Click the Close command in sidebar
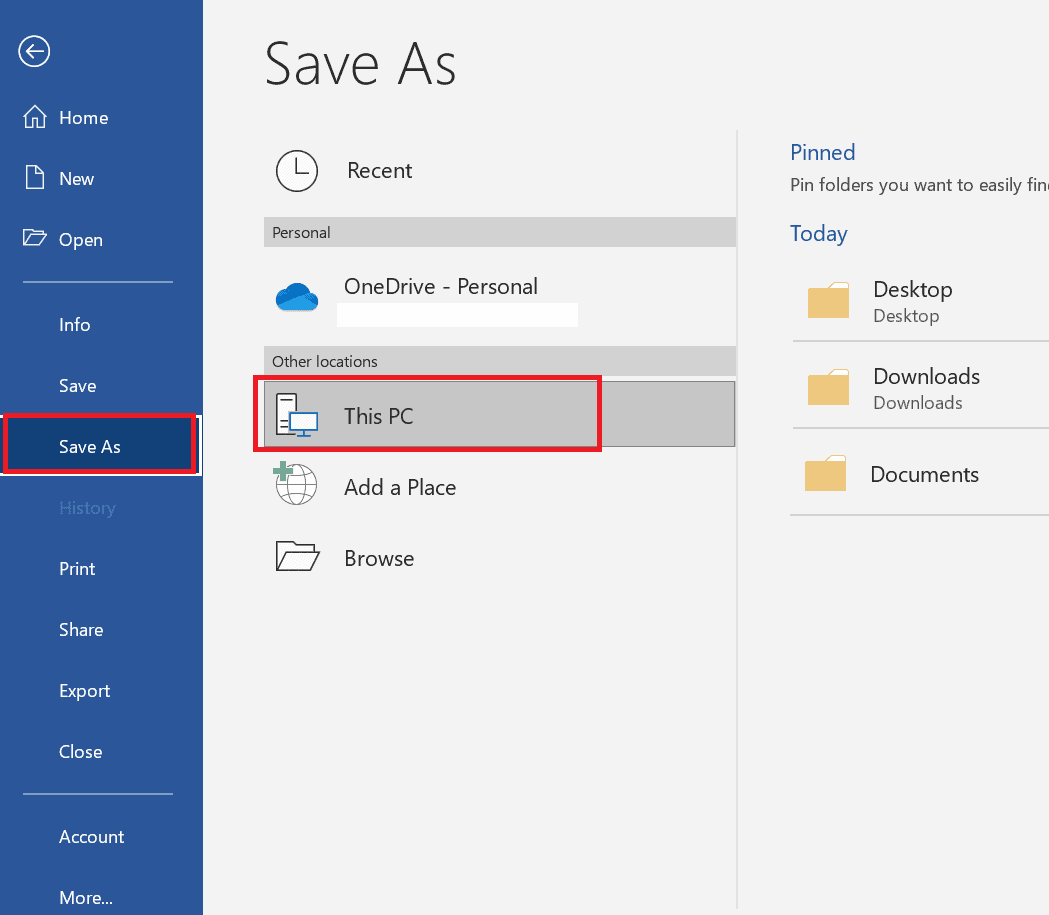1049x915 pixels. click(x=80, y=751)
